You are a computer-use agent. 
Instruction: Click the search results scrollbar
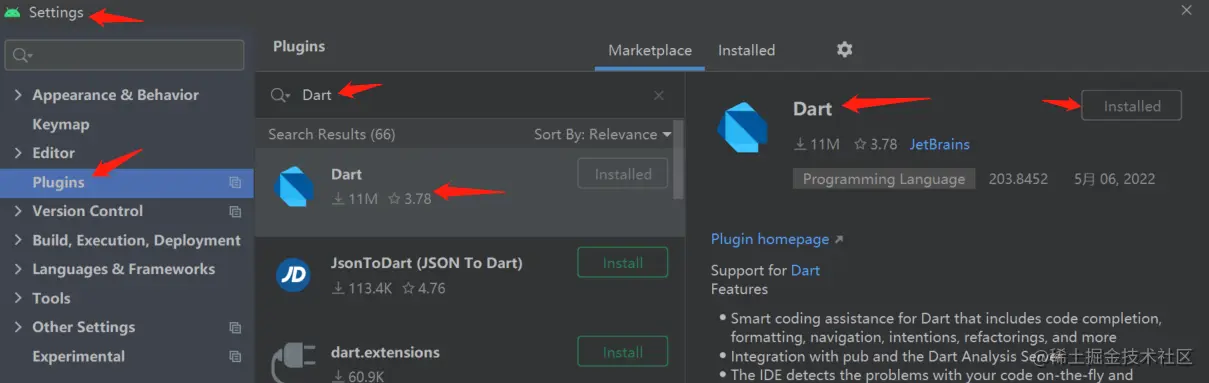pyautogui.click(x=679, y=160)
